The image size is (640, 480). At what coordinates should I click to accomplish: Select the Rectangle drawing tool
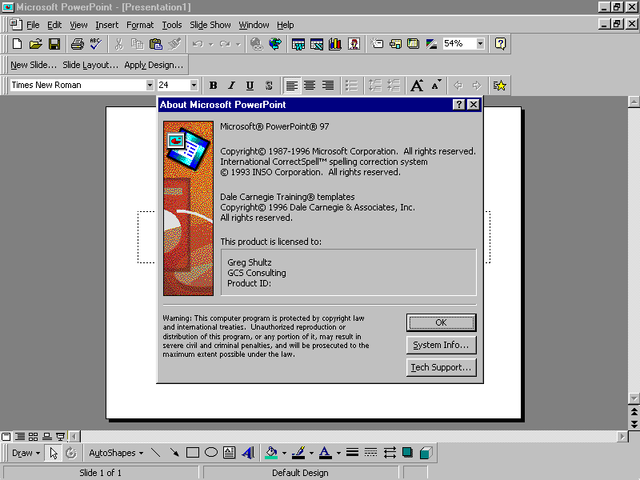[x=193, y=453]
